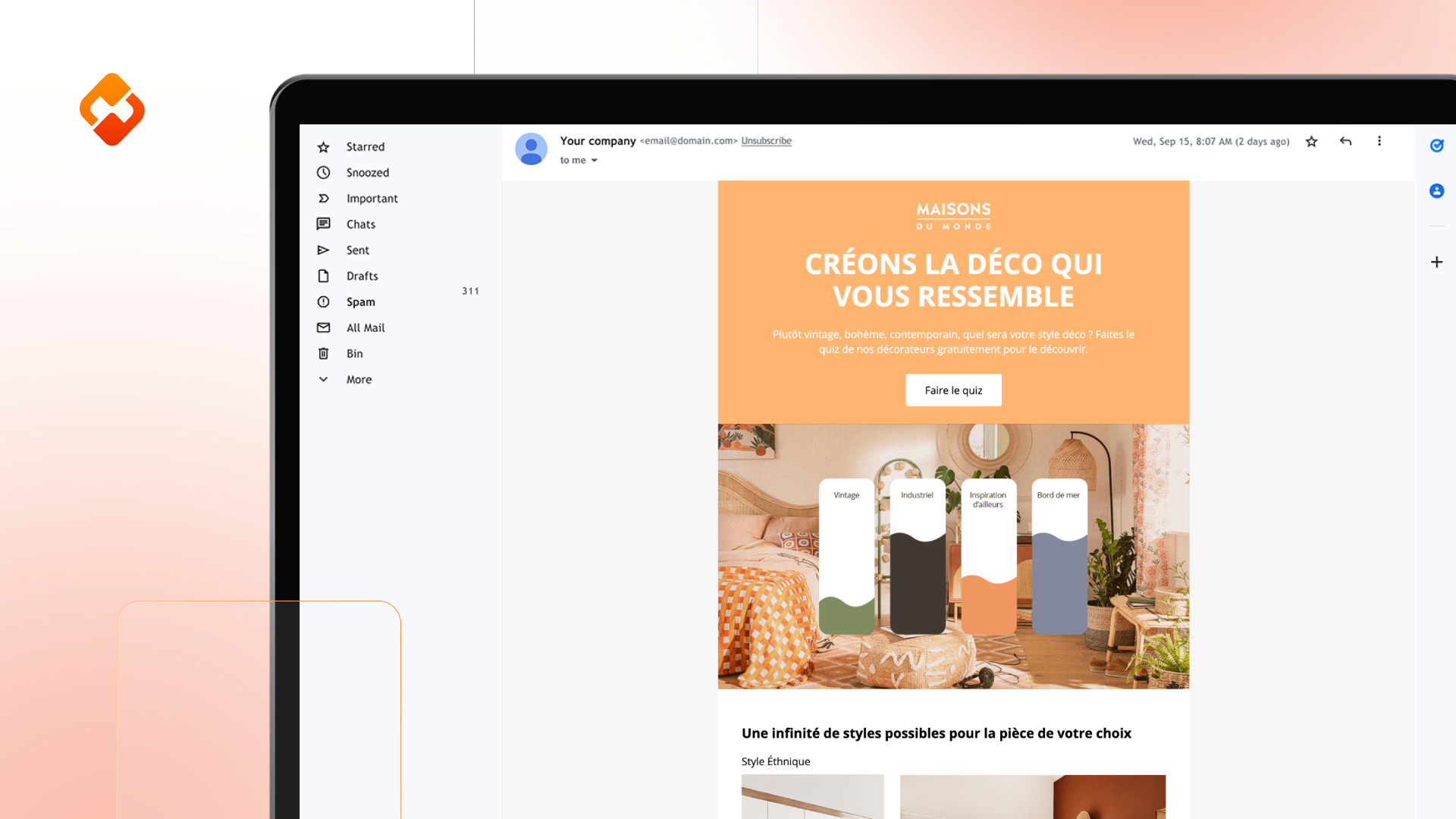Open the Starred folder
This screenshot has width=1456, height=819.
coord(366,147)
